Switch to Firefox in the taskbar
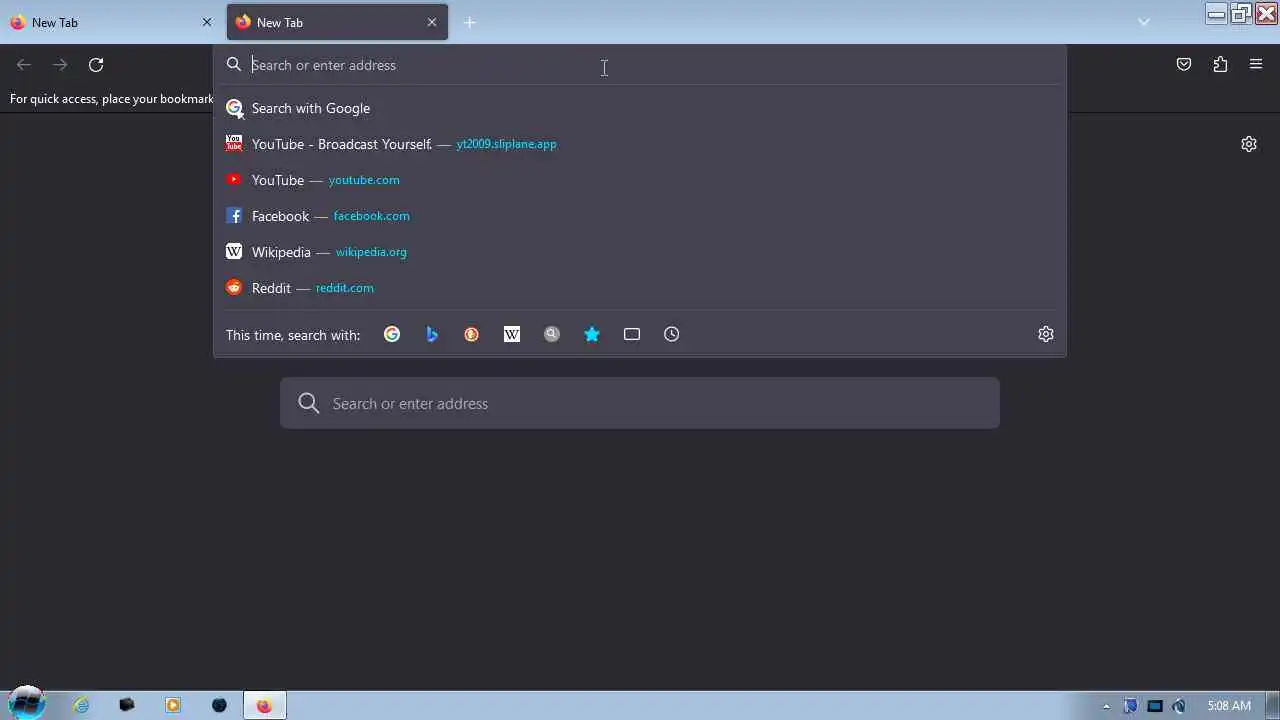This screenshot has width=1280, height=720. coord(264,705)
